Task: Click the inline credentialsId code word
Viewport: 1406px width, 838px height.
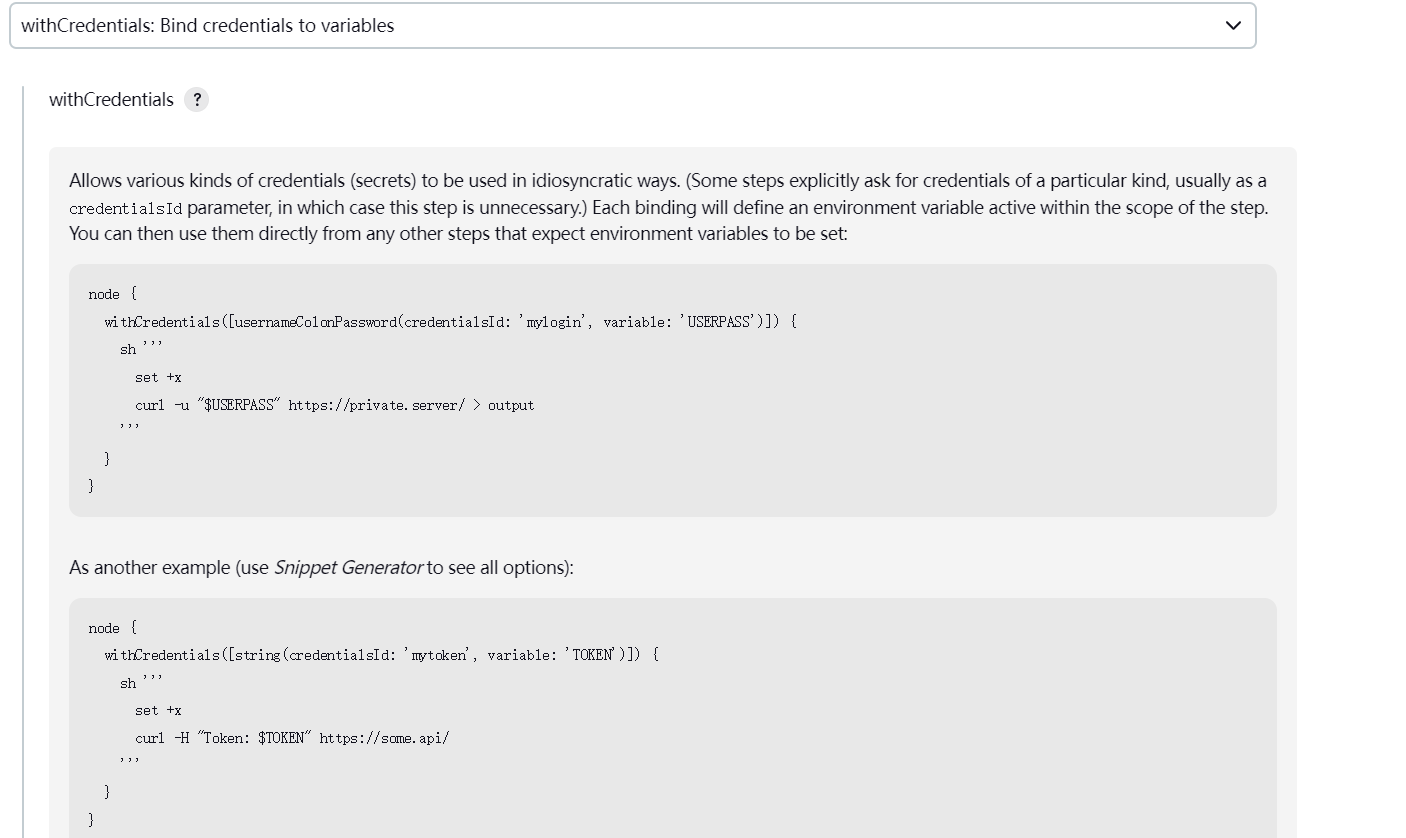Action: [x=126, y=209]
